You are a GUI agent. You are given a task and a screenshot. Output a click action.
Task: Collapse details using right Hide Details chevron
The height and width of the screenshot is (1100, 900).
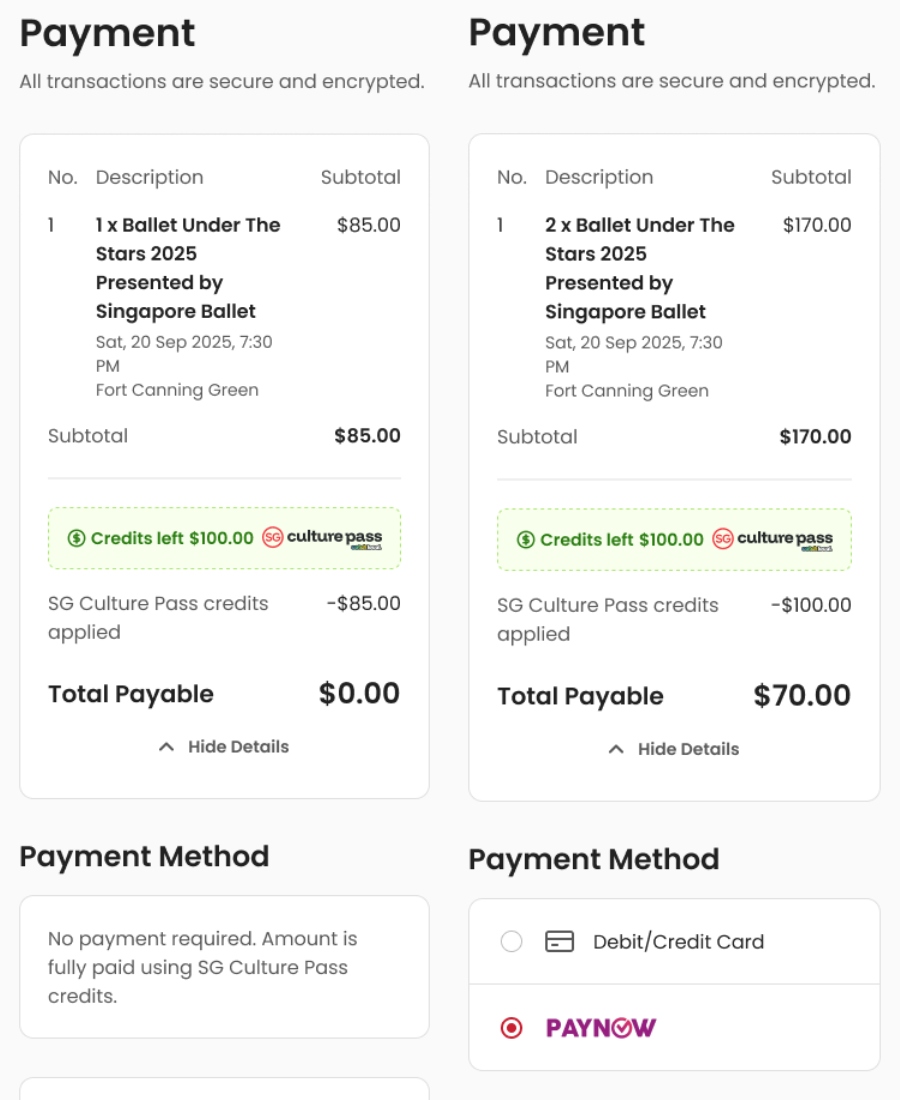coord(617,749)
